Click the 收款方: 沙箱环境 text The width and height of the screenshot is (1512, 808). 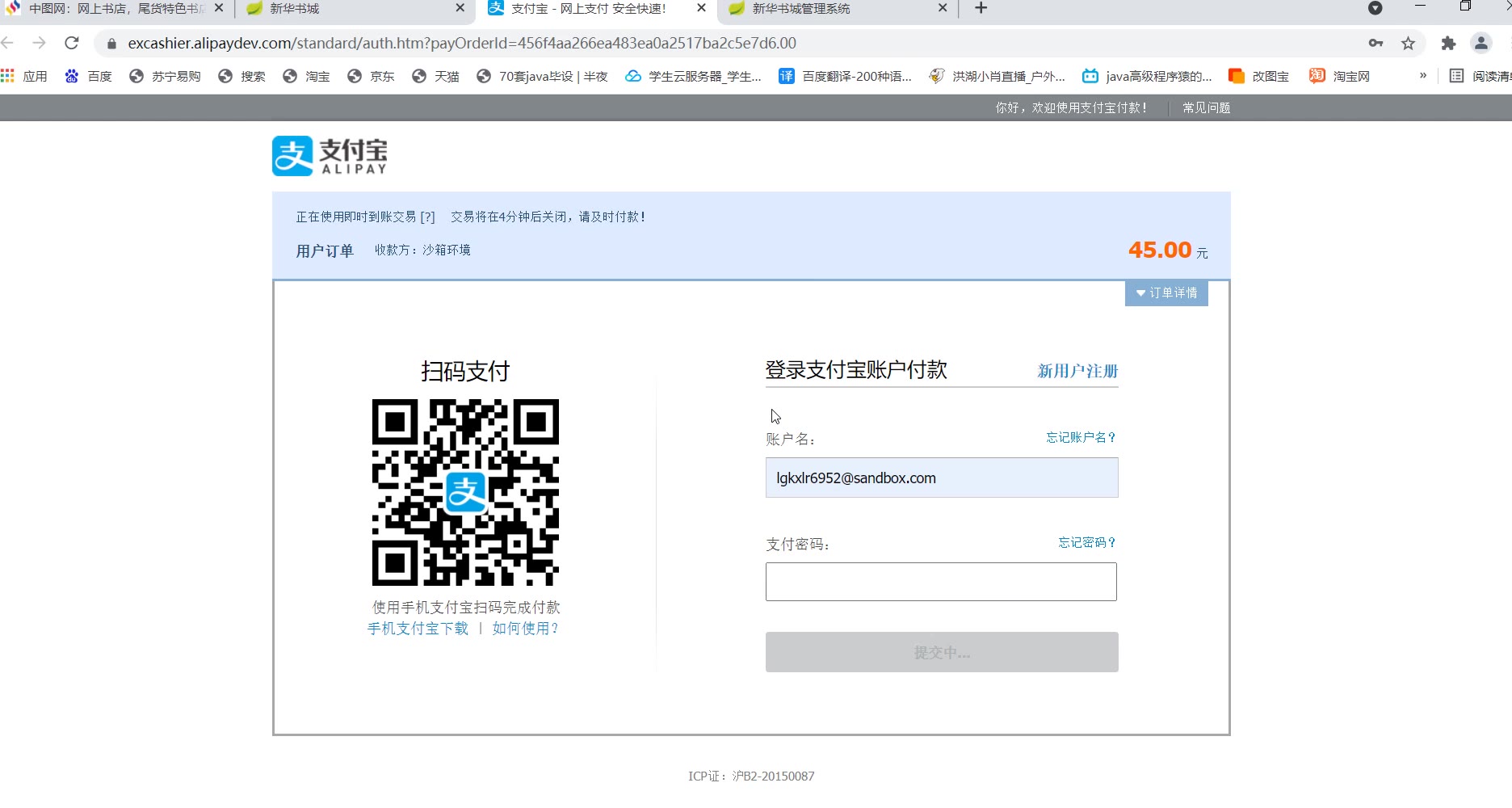click(x=422, y=250)
